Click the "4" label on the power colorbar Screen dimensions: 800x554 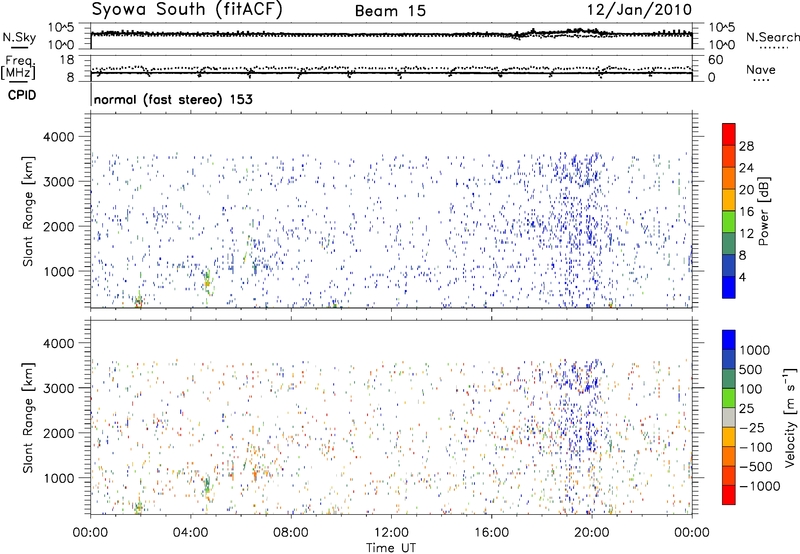pos(742,277)
